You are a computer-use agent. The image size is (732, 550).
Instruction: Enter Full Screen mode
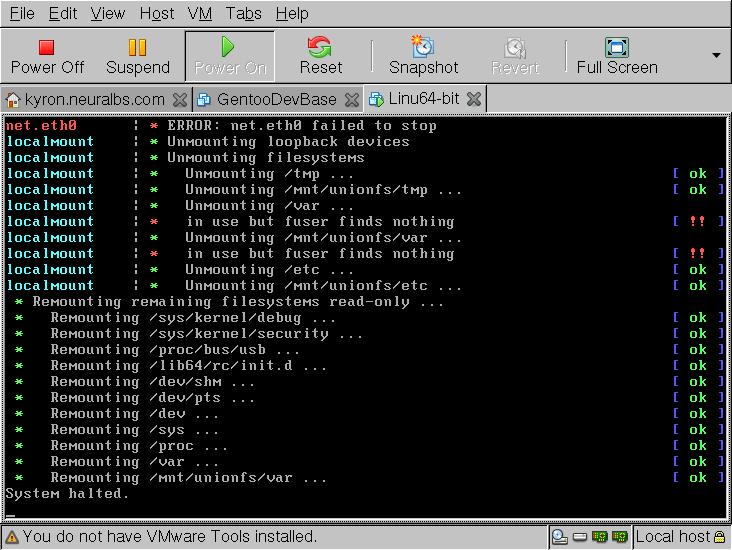[617, 56]
